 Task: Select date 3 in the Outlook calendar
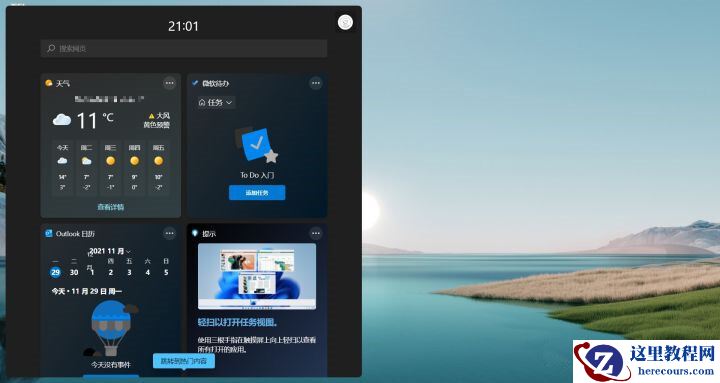coord(129,272)
